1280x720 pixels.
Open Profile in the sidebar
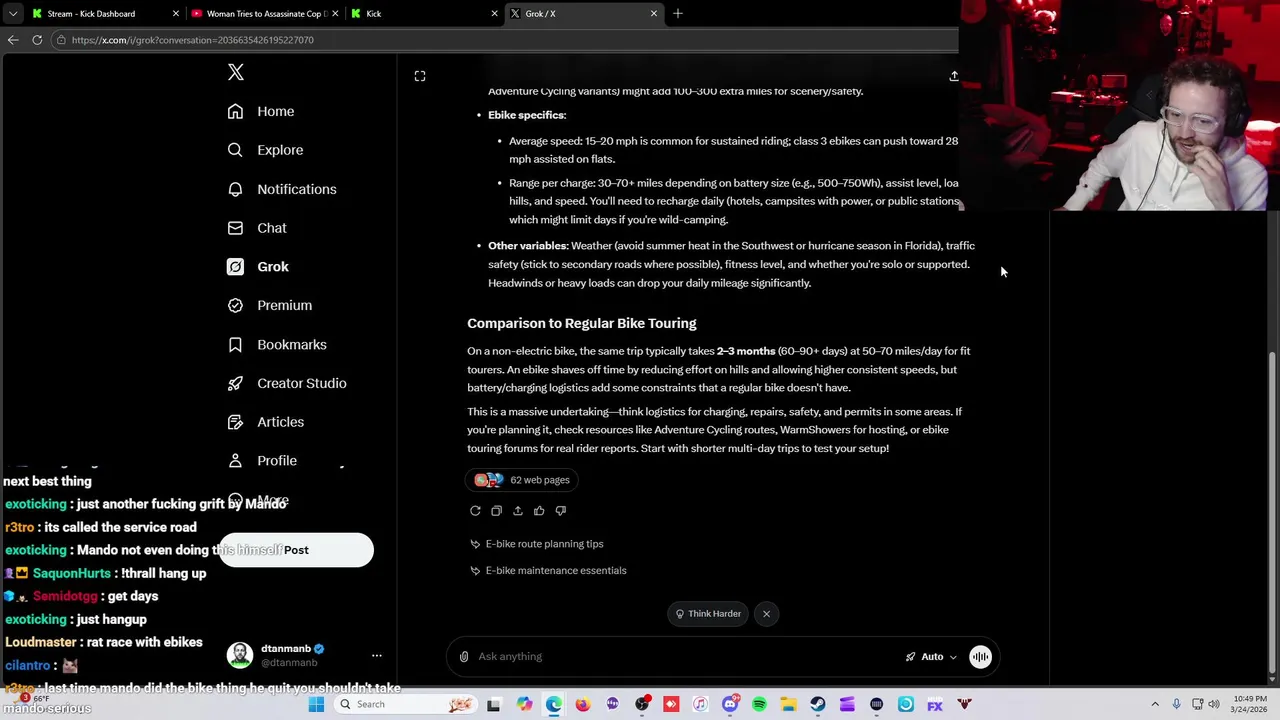tap(262, 461)
